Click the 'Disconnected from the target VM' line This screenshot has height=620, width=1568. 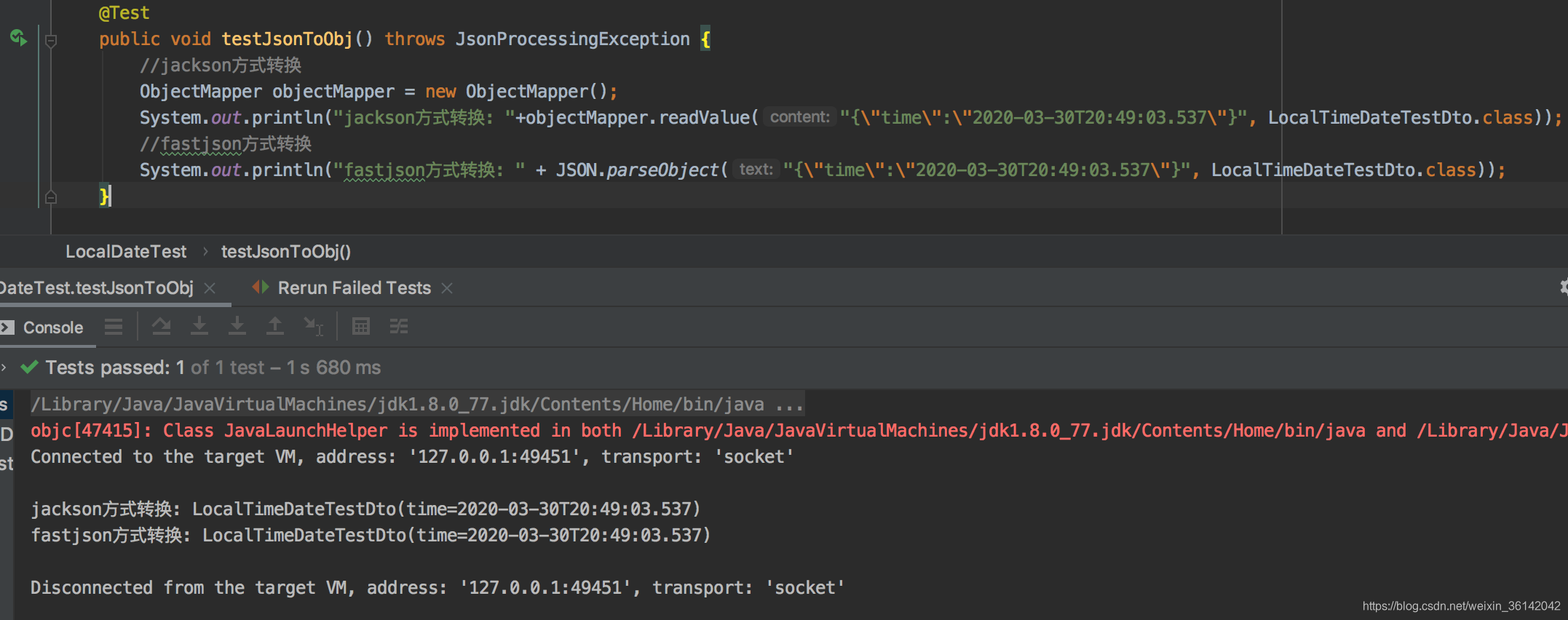pos(437,588)
